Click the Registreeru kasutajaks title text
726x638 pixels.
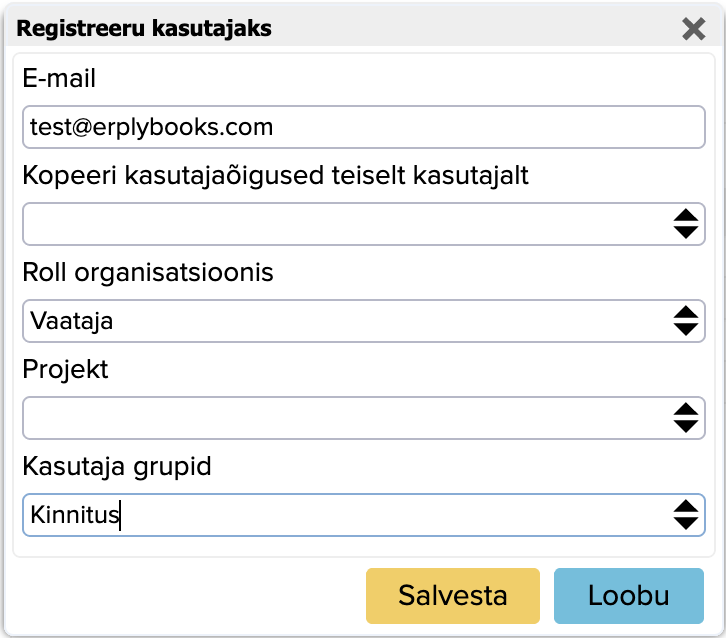144,28
